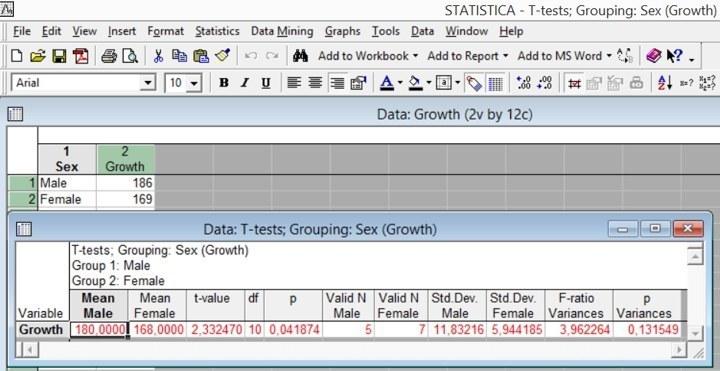Click the Save floppy disk icon
The width and height of the screenshot is (720, 371).
pyautogui.click(x=59, y=56)
